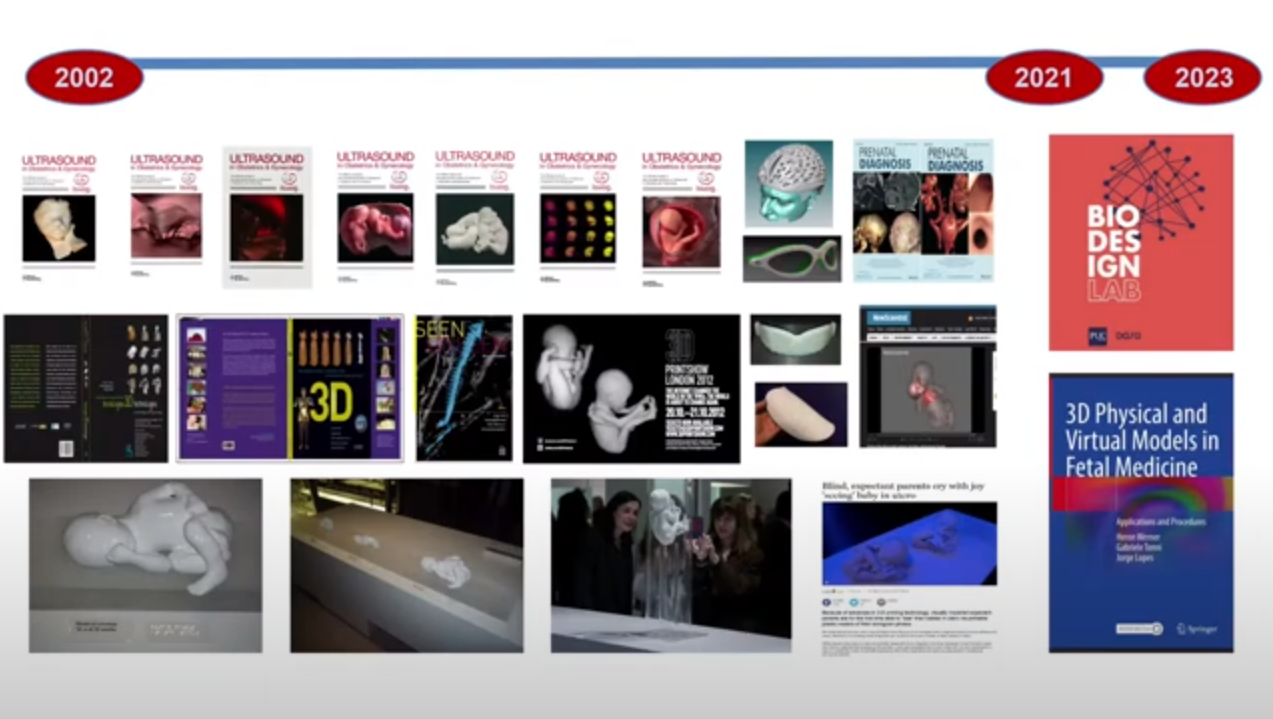Click photo of two women viewing fetus model

pos(671,565)
